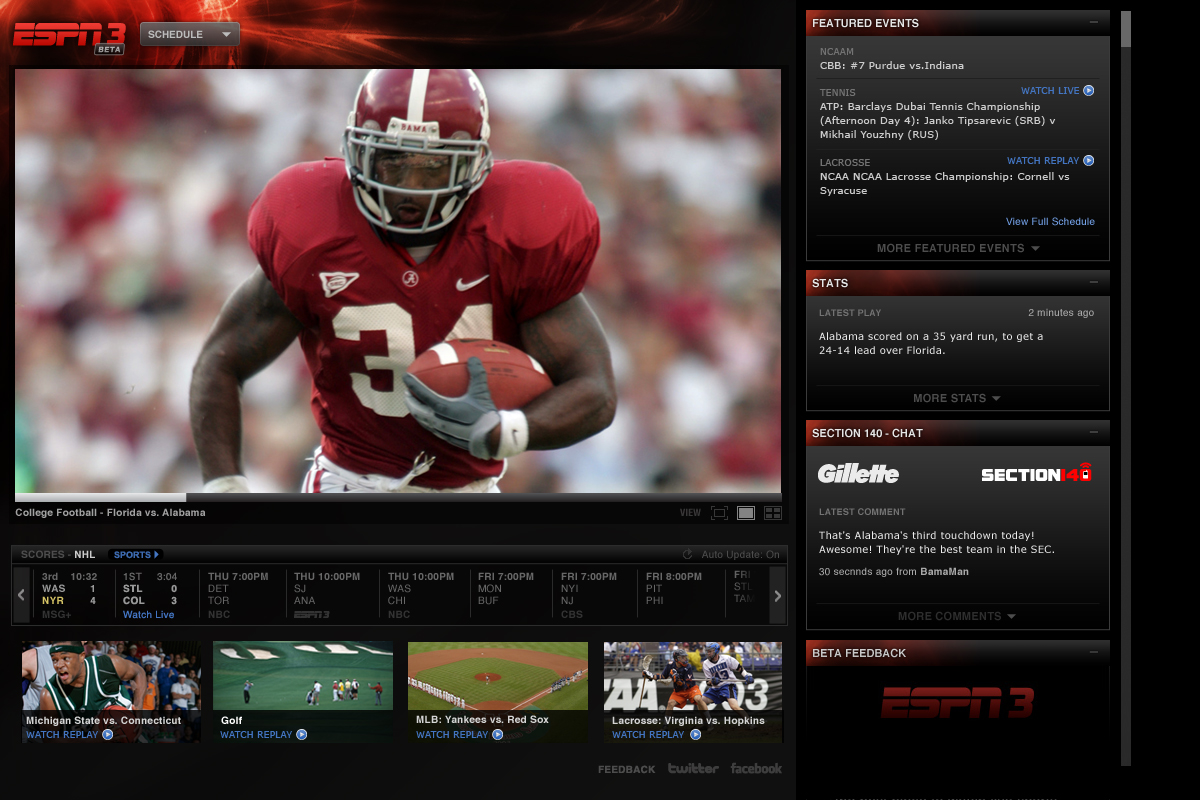Expand More Featured Events
This screenshot has height=800, width=1200.
coord(958,248)
